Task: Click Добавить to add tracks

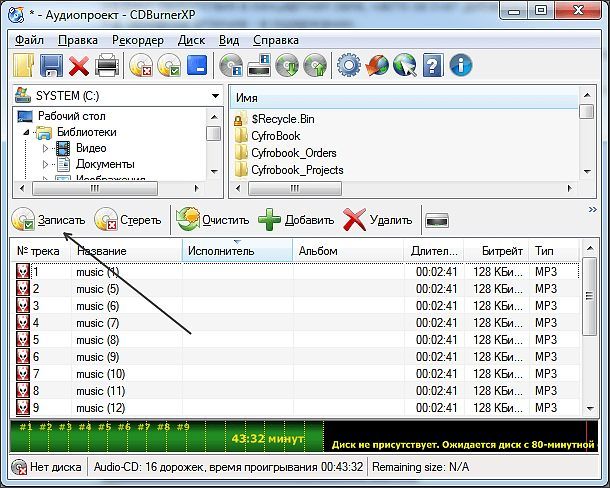Action: pos(296,220)
